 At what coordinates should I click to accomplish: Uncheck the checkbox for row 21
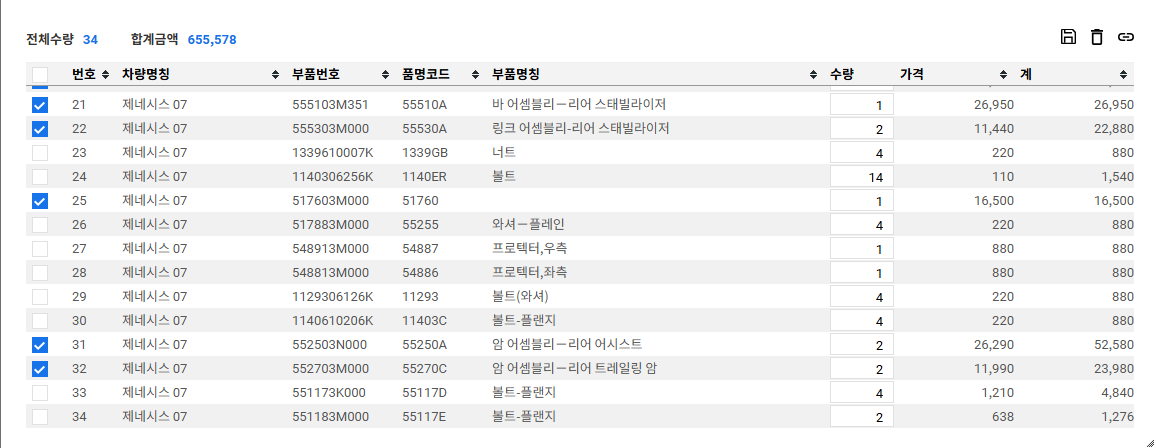point(40,105)
